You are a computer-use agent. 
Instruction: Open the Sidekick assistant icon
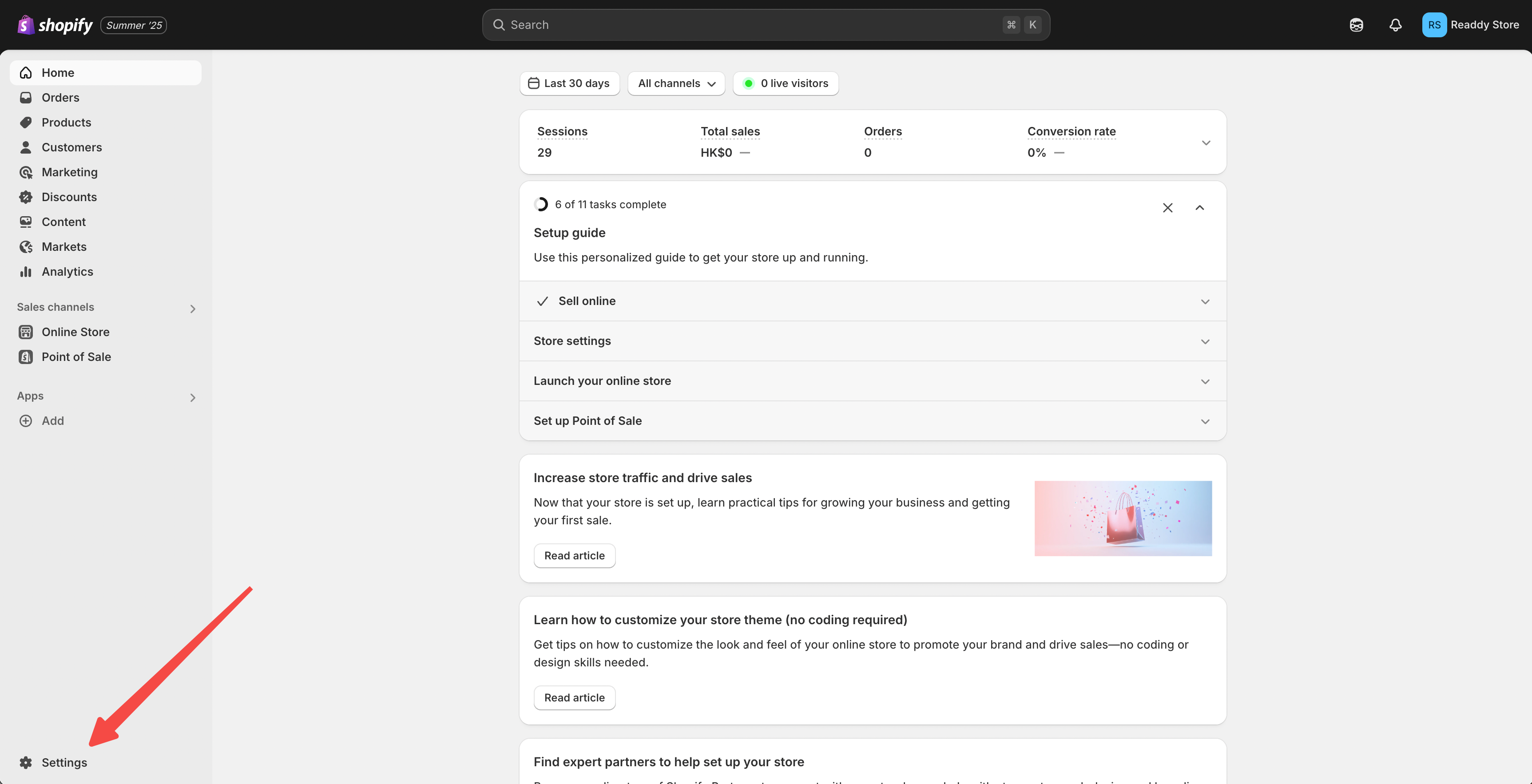pos(1356,25)
